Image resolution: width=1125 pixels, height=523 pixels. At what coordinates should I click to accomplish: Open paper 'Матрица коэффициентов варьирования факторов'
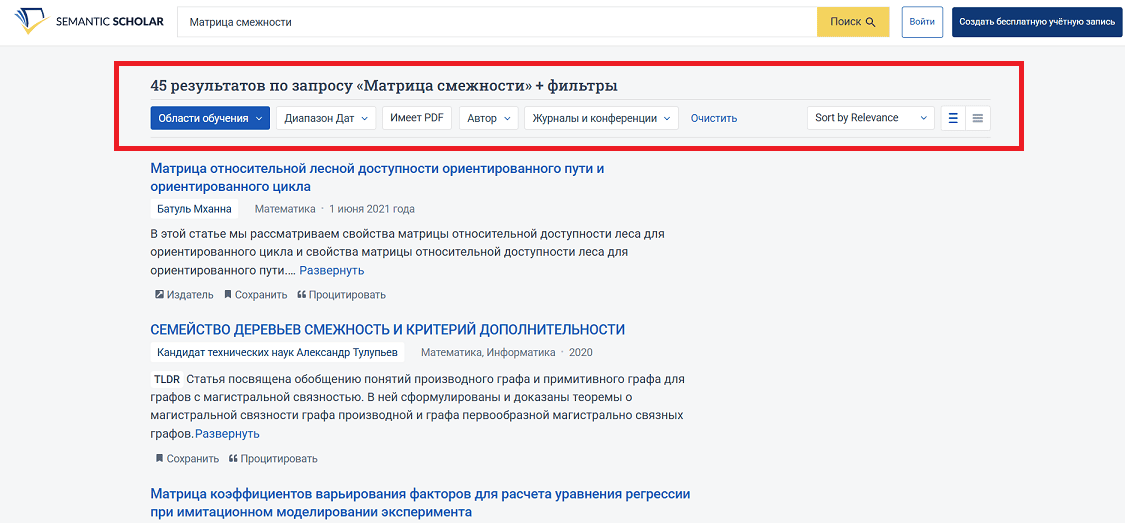(420, 504)
